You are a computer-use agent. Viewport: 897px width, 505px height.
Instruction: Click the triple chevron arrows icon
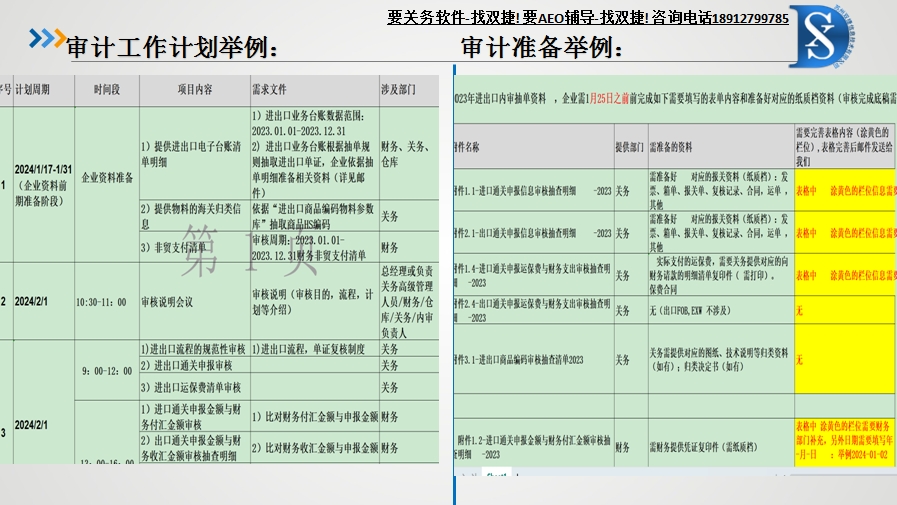46,39
